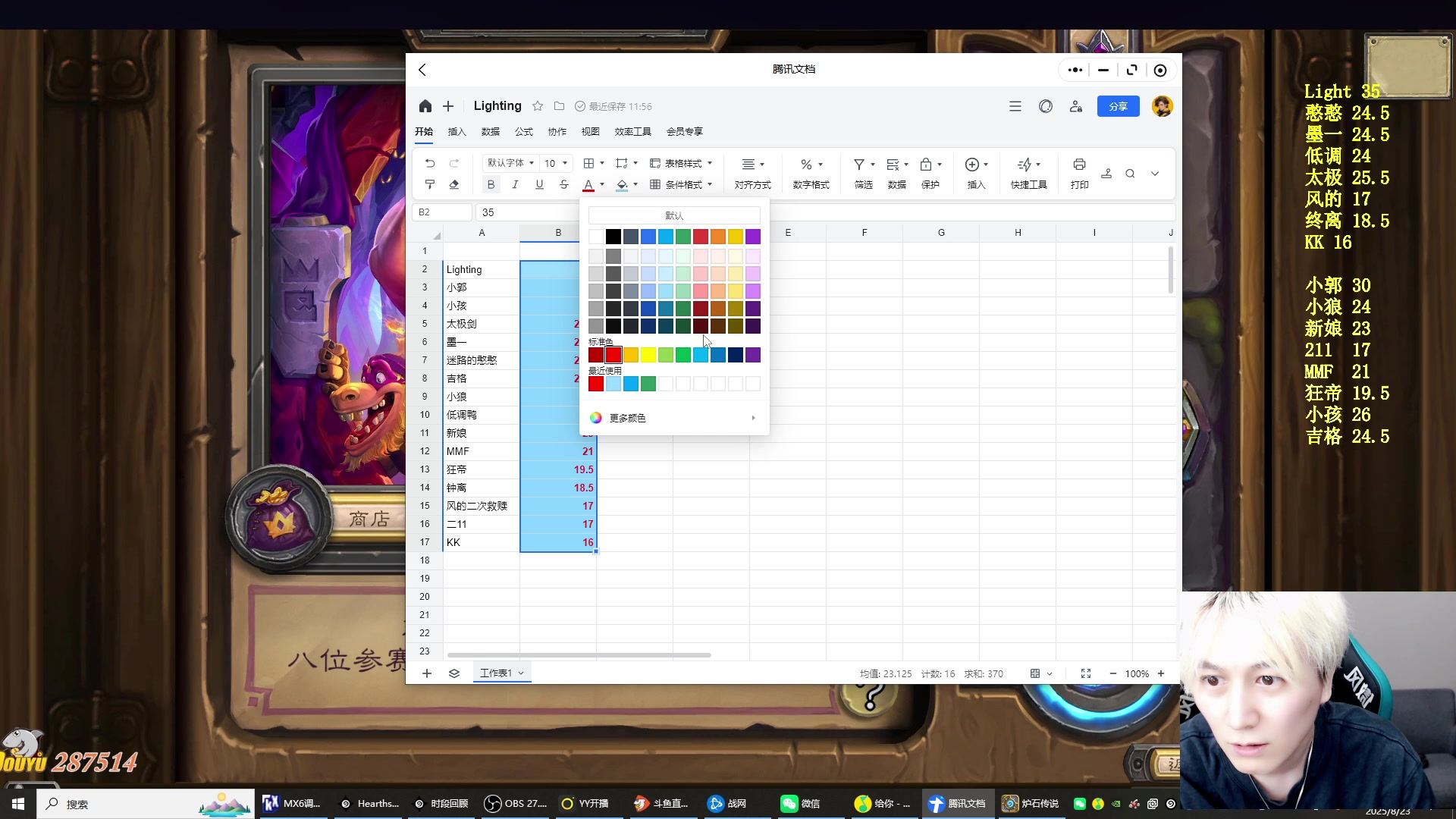Go to the home icon
The height and width of the screenshot is (819, 1456).
point(425,106)
